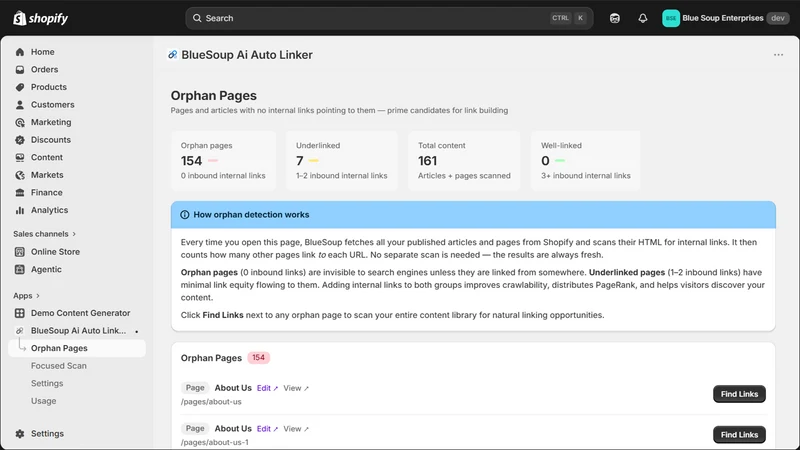This screenshot has width=800, height=450.
Task: Open the Shopify logo home link
Action: tap(40, 18)
